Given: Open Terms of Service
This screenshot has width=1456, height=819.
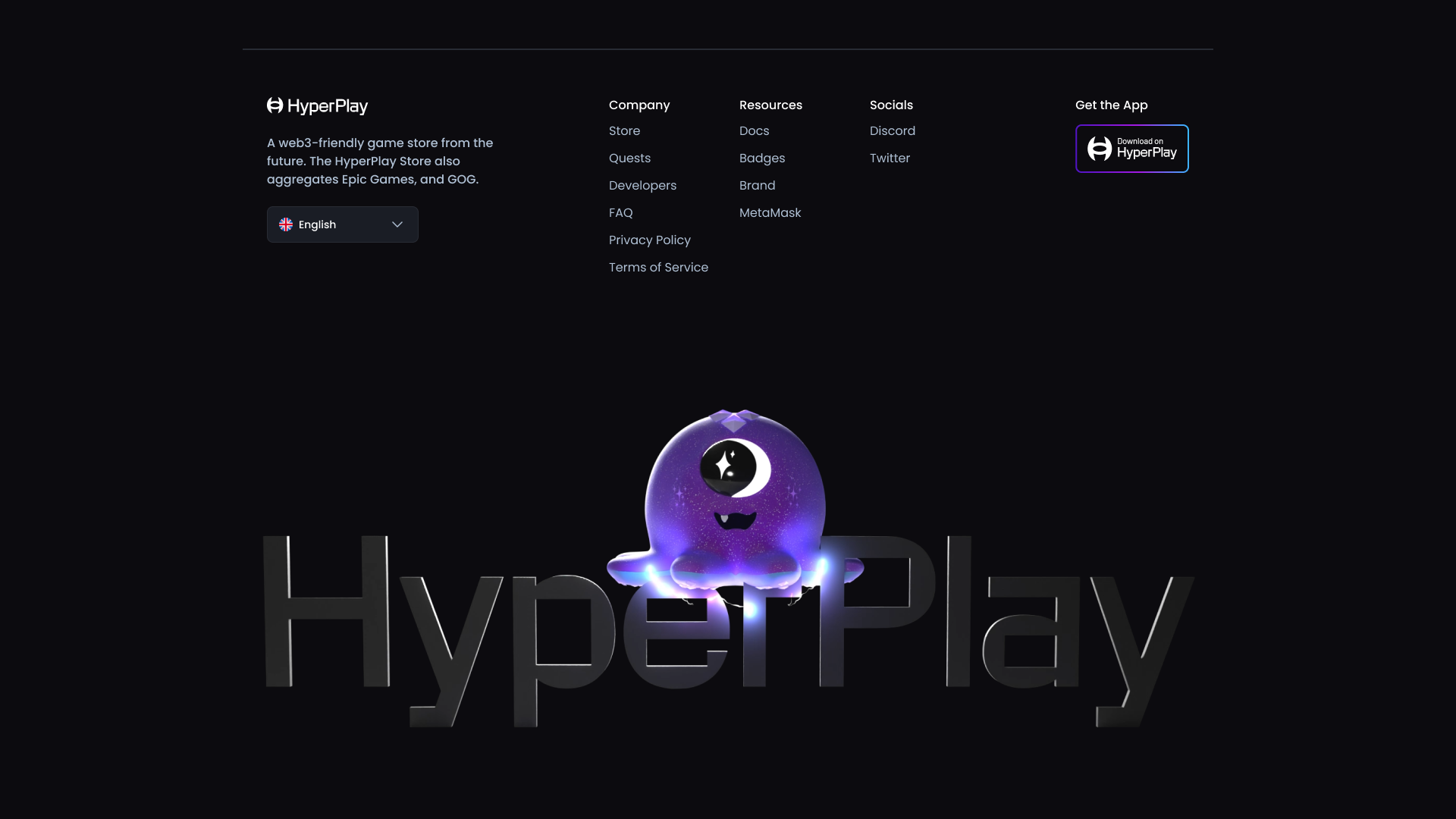Looking at the screenshot, I should point(658,268).
